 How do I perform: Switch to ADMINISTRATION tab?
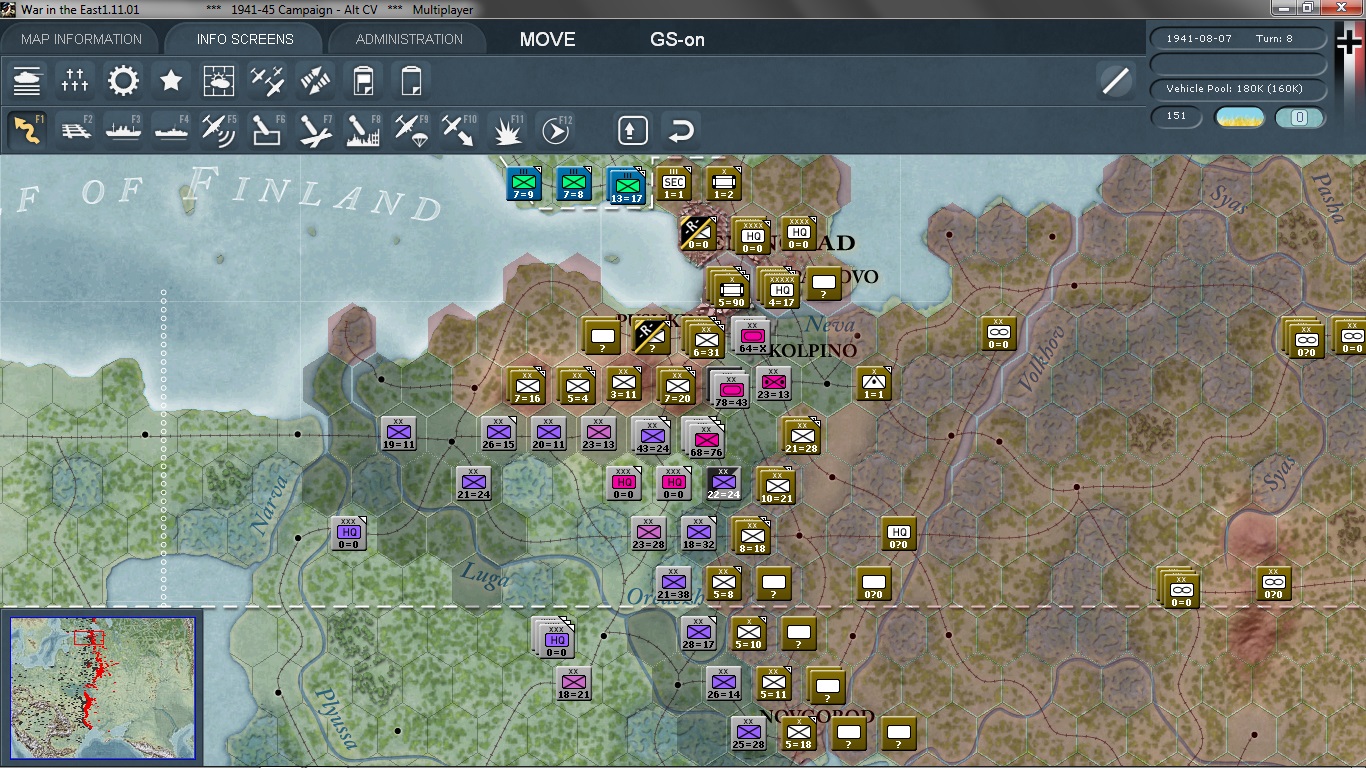tap(409, 39)
